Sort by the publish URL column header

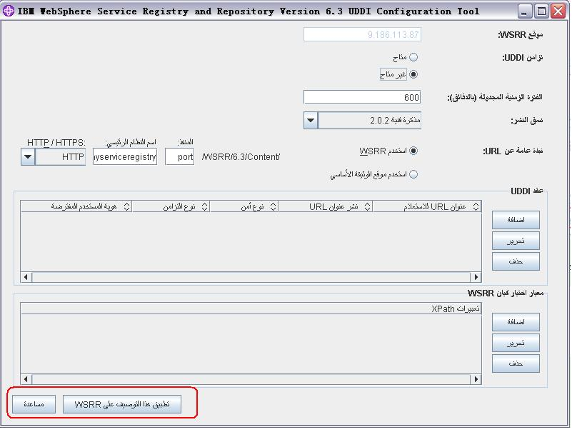(326, 207)
